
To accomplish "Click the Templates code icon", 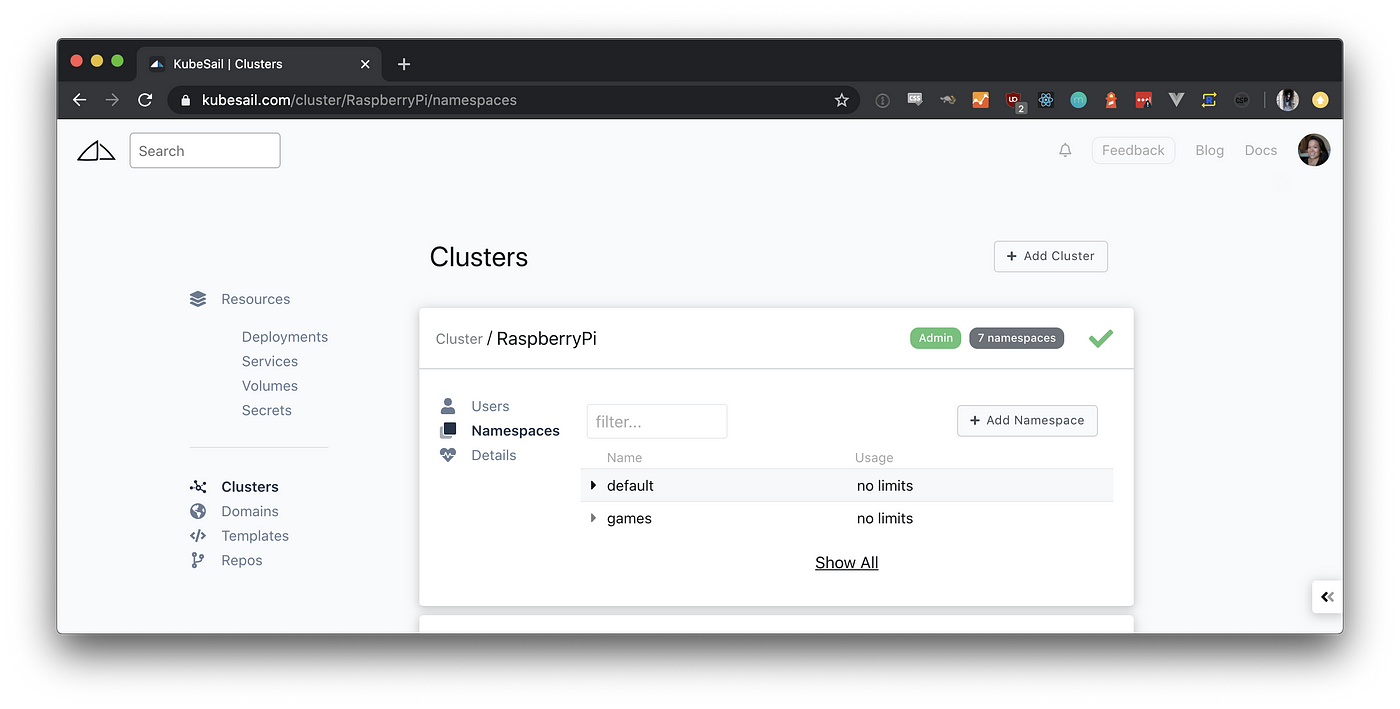I will [198, 536].
